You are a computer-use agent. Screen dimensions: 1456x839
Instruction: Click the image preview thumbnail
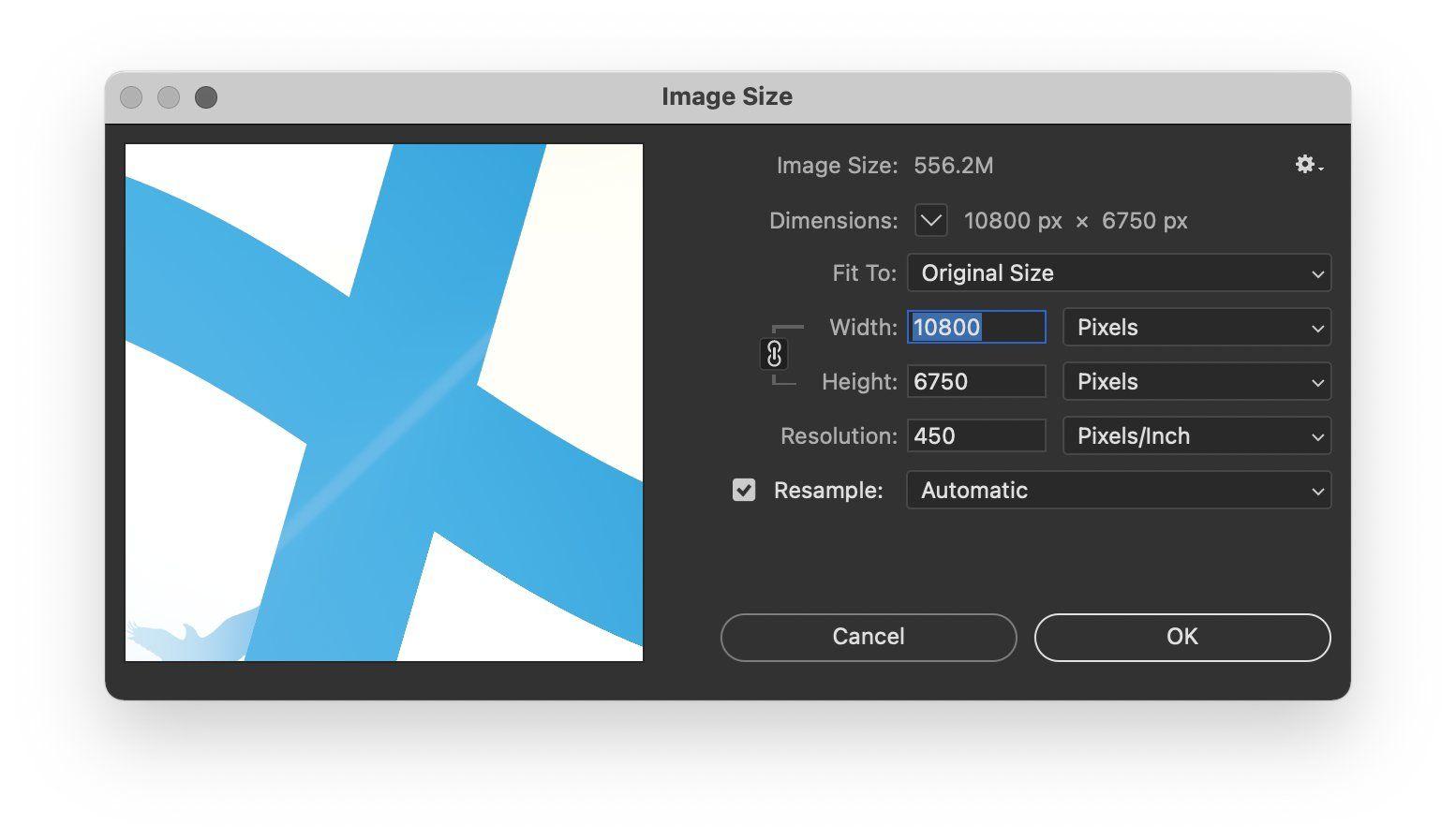pyautogui.click(x=384, y=403)
